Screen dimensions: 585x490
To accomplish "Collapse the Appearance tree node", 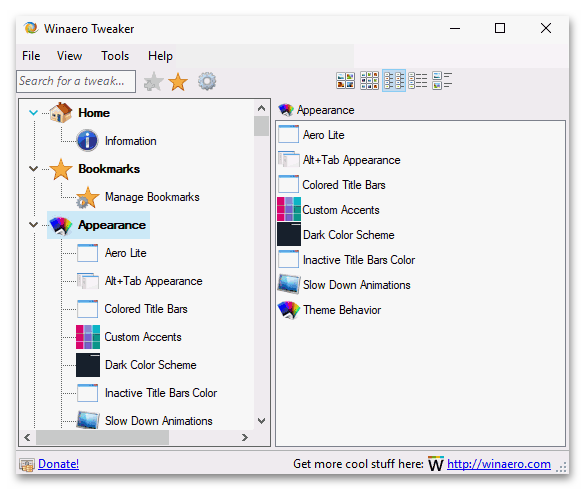I will [34, 225].
